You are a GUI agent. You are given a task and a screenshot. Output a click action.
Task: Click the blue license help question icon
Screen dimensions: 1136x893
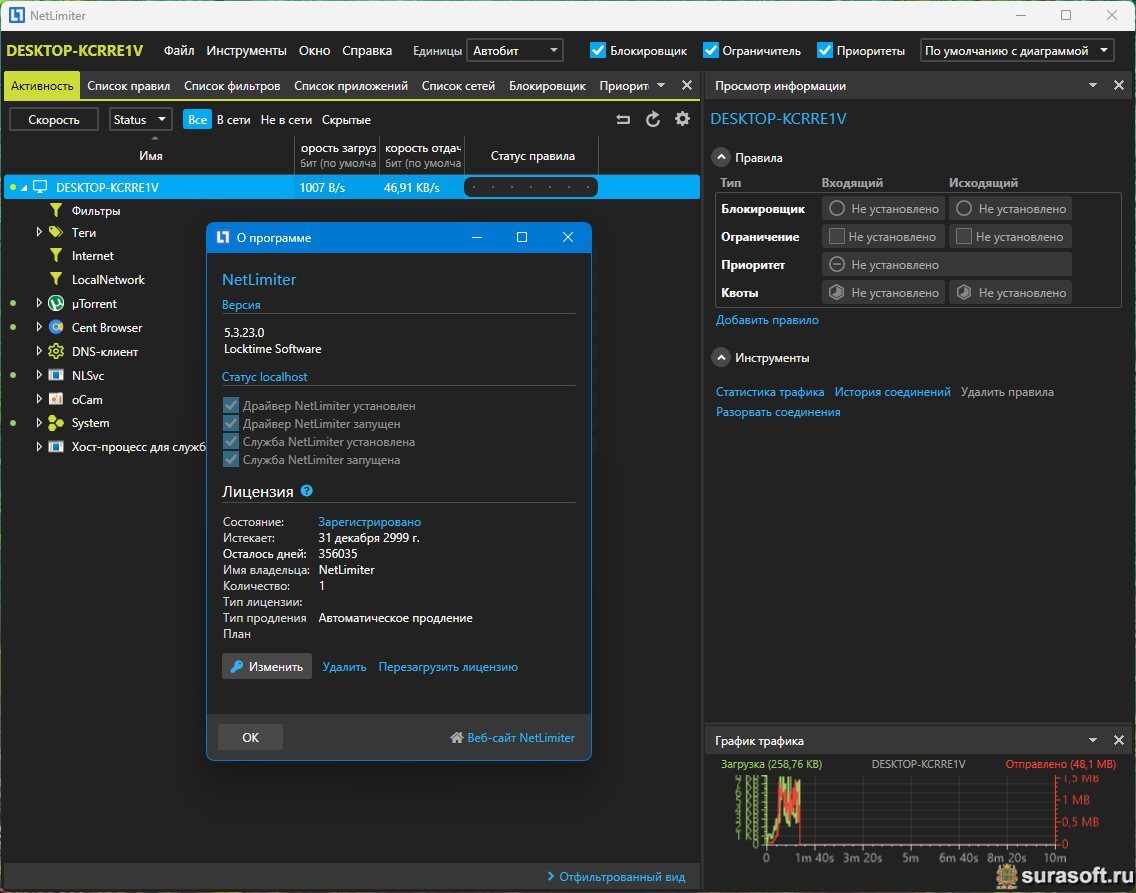[x=306, y=491]
